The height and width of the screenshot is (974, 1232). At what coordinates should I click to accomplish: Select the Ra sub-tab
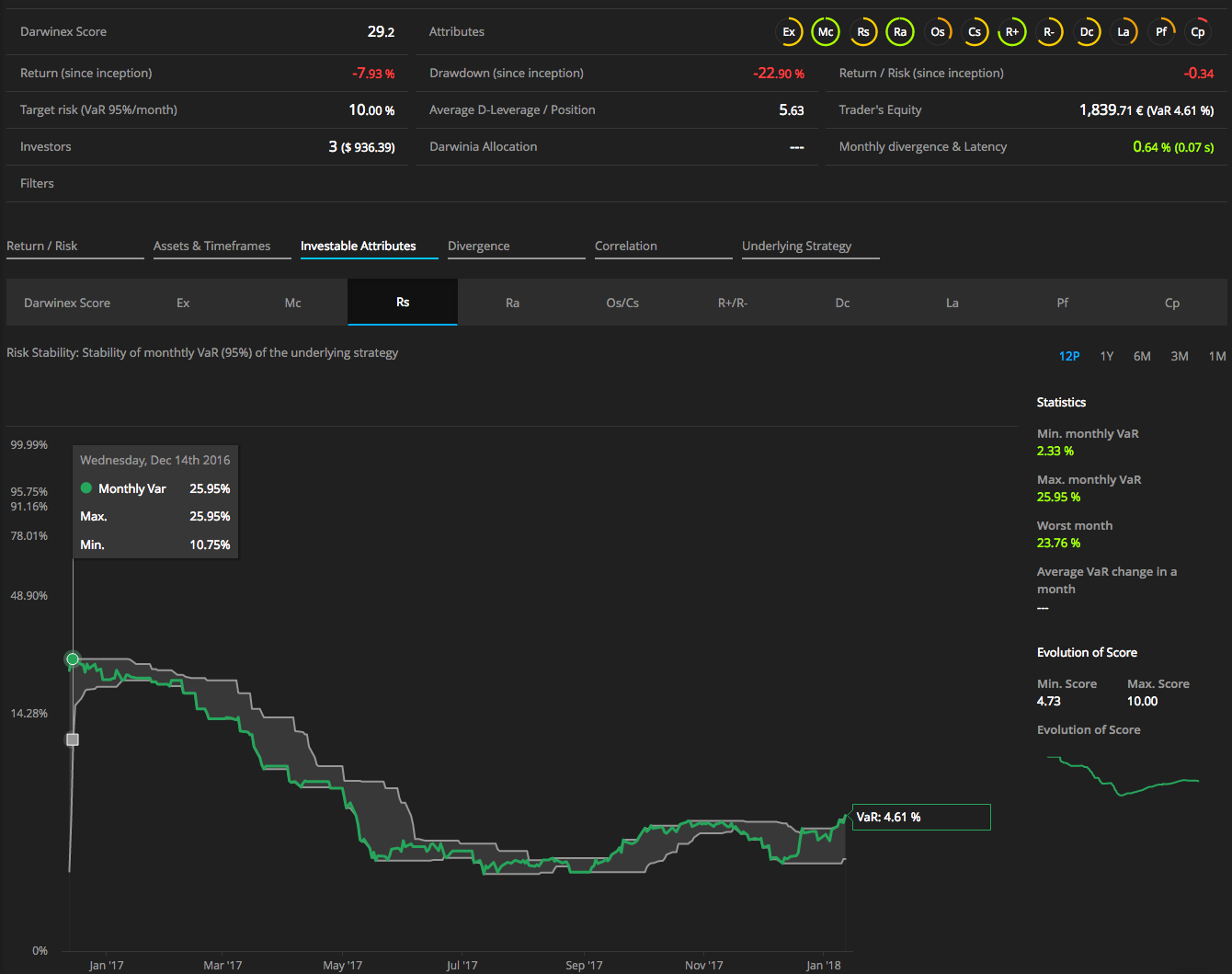click(512, 303)
